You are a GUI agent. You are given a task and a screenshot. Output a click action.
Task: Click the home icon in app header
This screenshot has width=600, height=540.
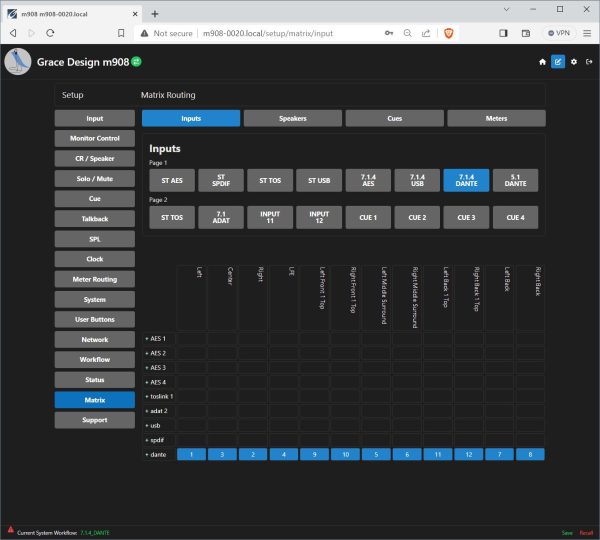542,62
